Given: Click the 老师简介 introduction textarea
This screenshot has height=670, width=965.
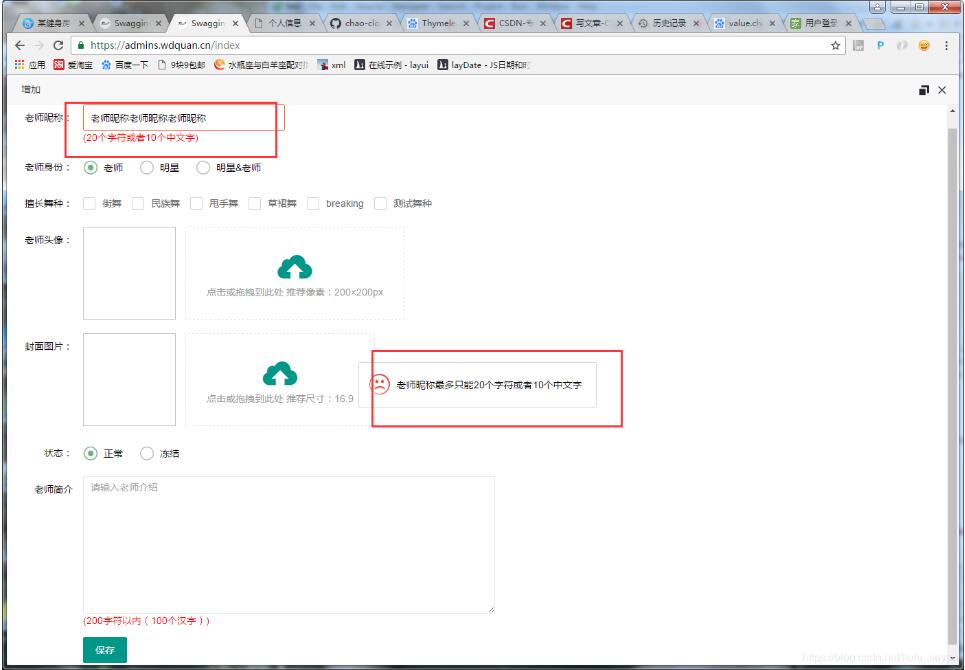Looking at the screenshot, I should pos(289,544).
